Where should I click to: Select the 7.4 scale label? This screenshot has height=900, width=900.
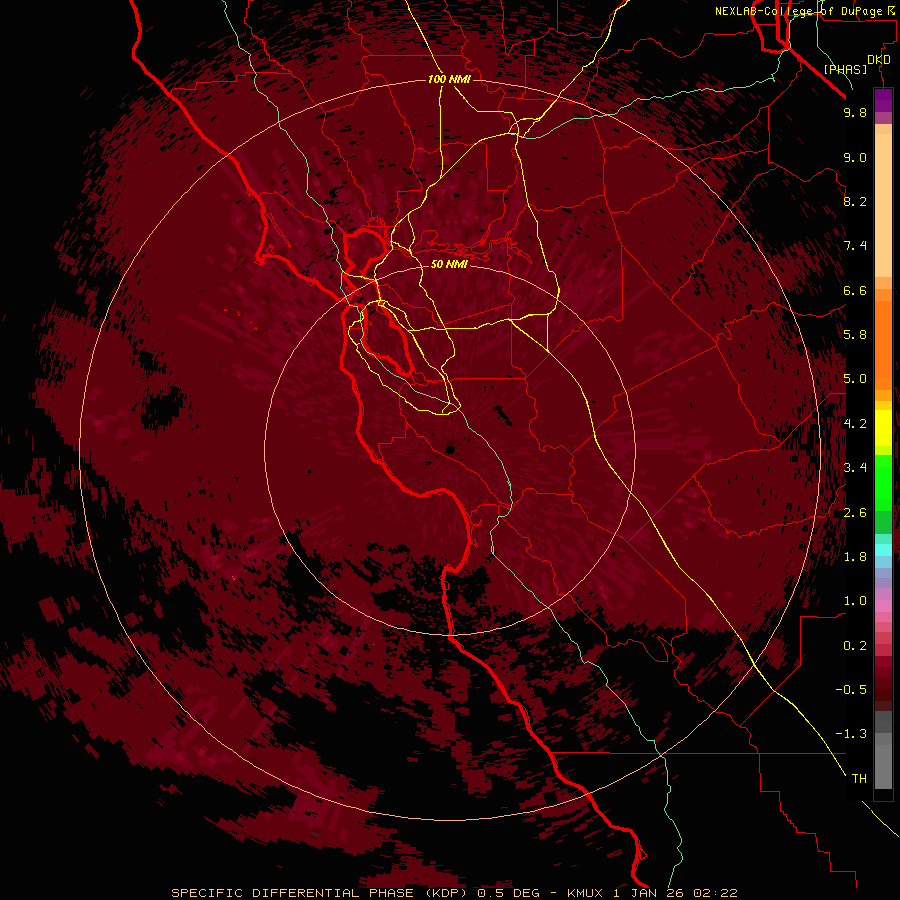pos(855,246)
